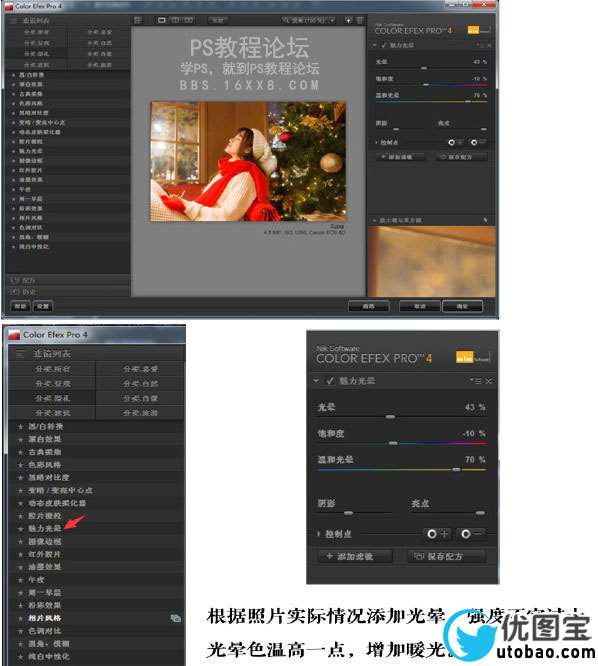The height and width of the screenshot is (666, 598).
Task: Click the 画笔 brush button in the top window
Action: tap(369, 306)
